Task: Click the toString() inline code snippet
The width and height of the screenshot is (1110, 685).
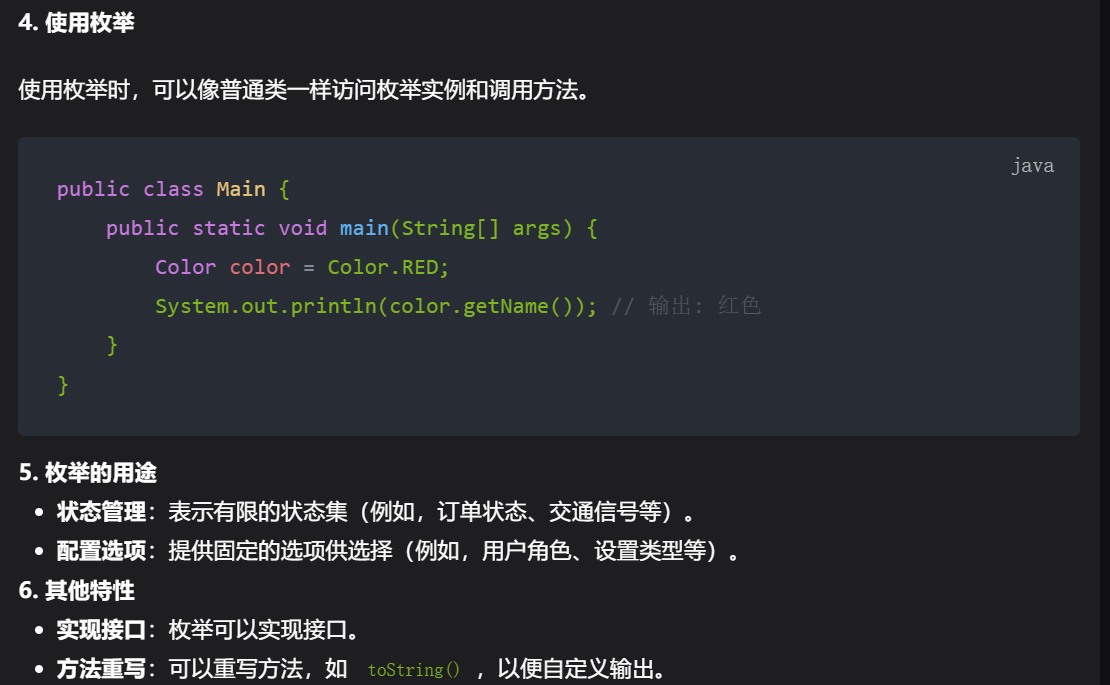Action: 413,669
